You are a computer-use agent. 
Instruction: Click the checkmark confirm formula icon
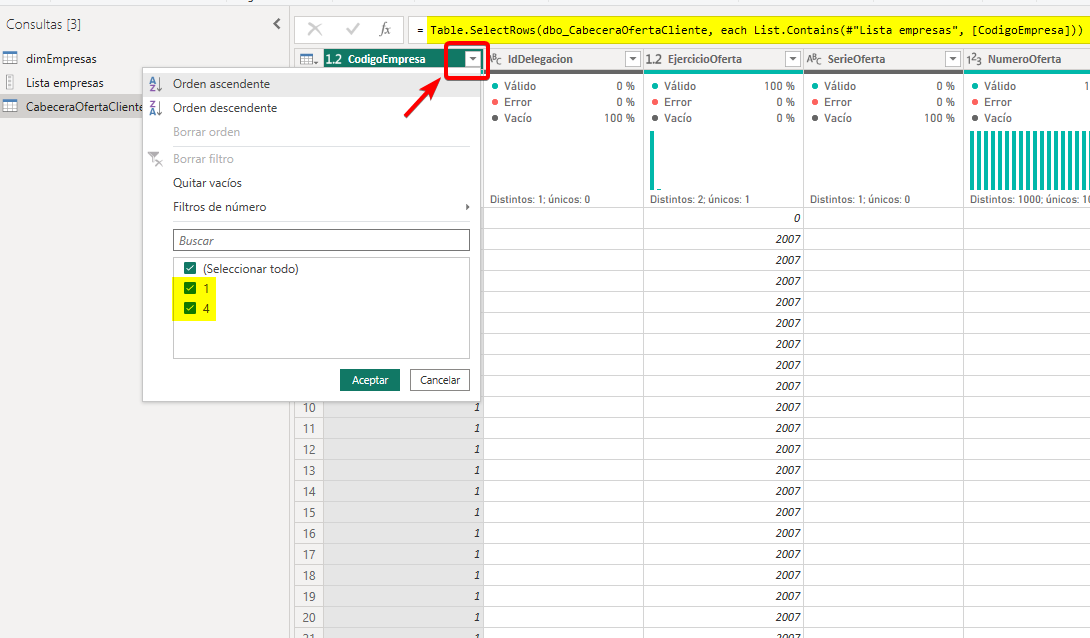tap(352, 30)
